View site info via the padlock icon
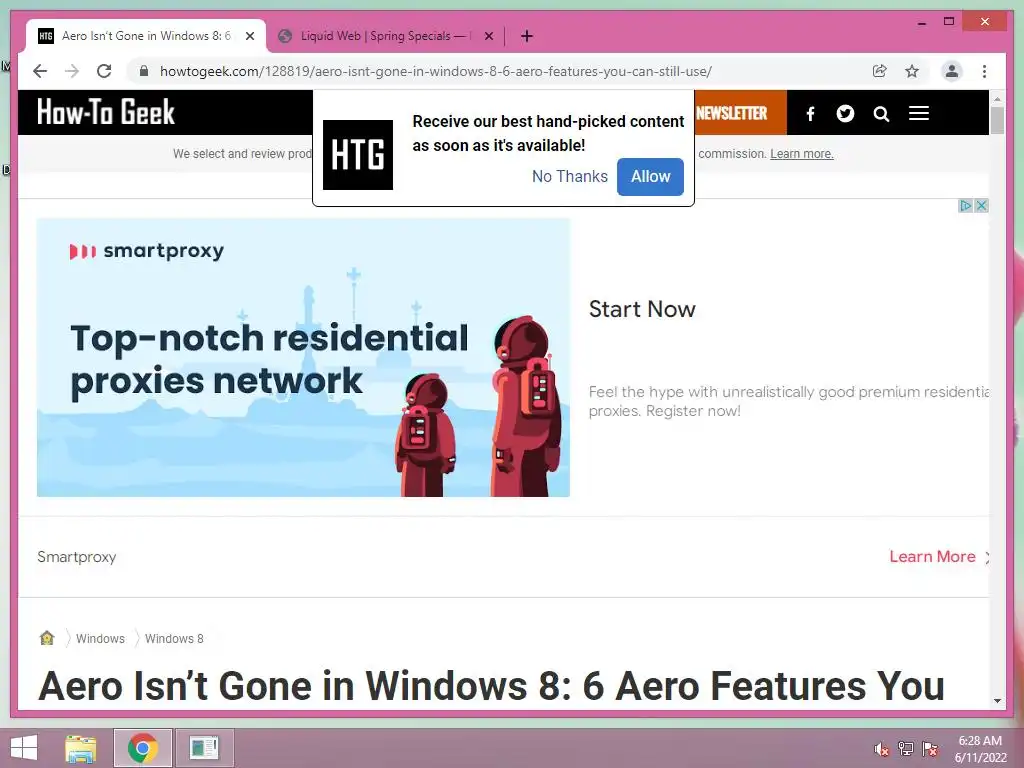 point(144,71)
